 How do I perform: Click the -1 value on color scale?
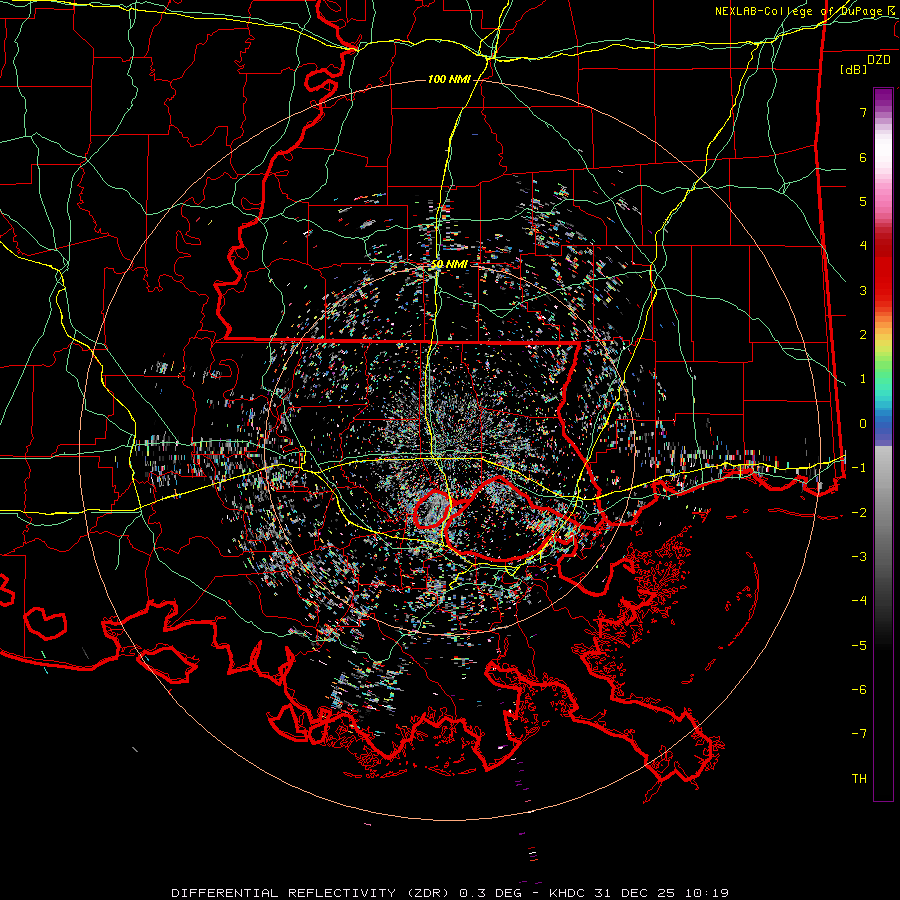point(859,468)
